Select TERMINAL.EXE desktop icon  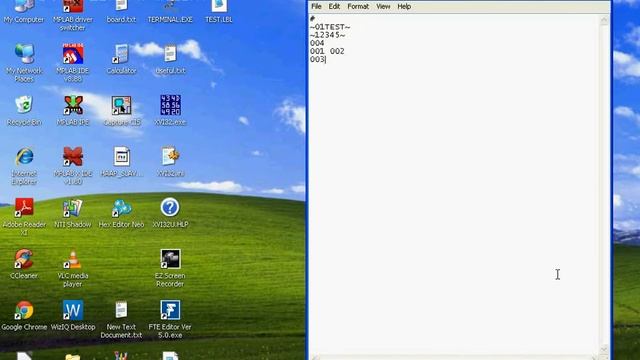pos(170,11)
